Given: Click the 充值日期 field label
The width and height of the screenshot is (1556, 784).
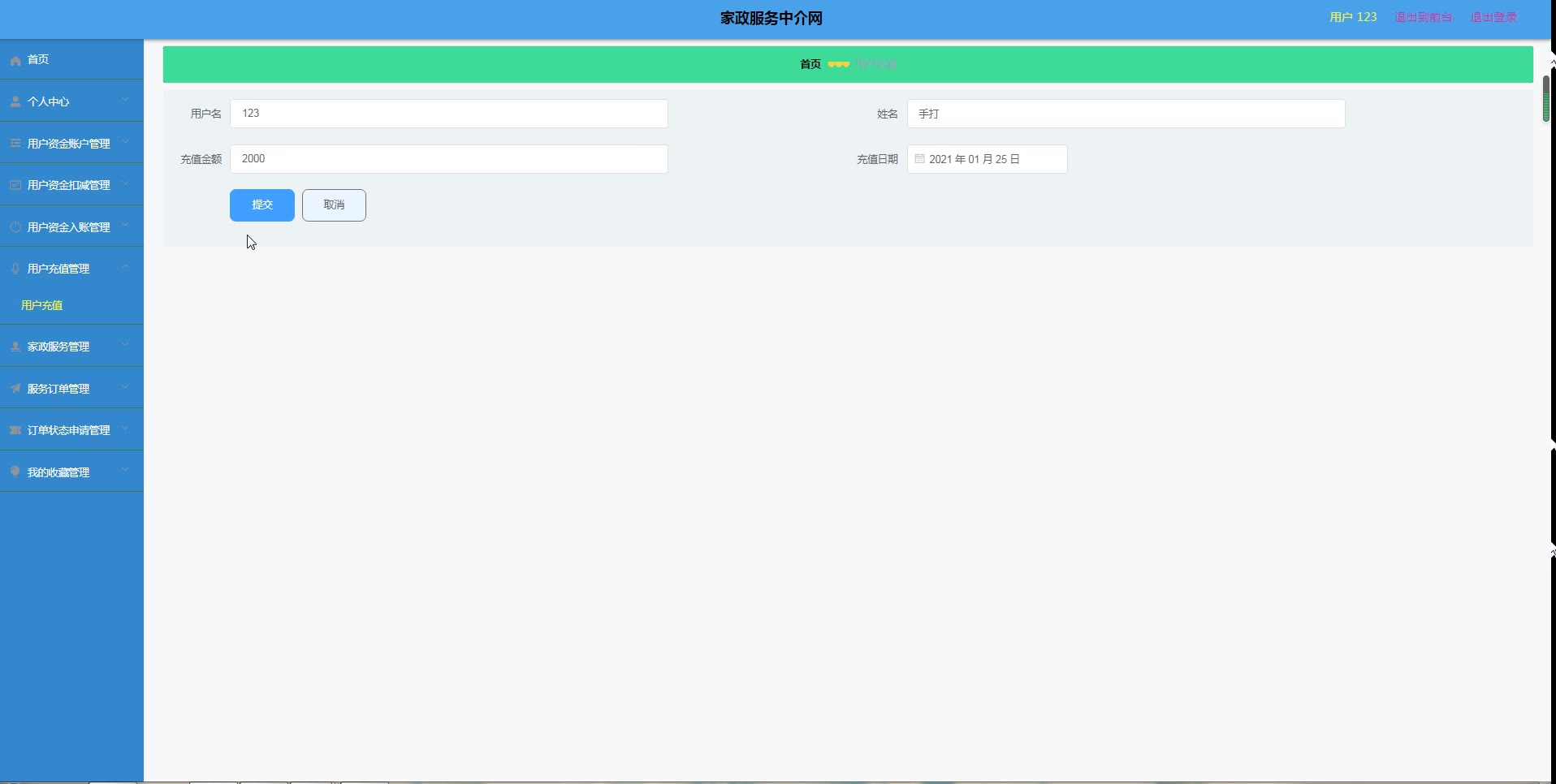Looking at the screenshot, I should click(x=878, y=159).
